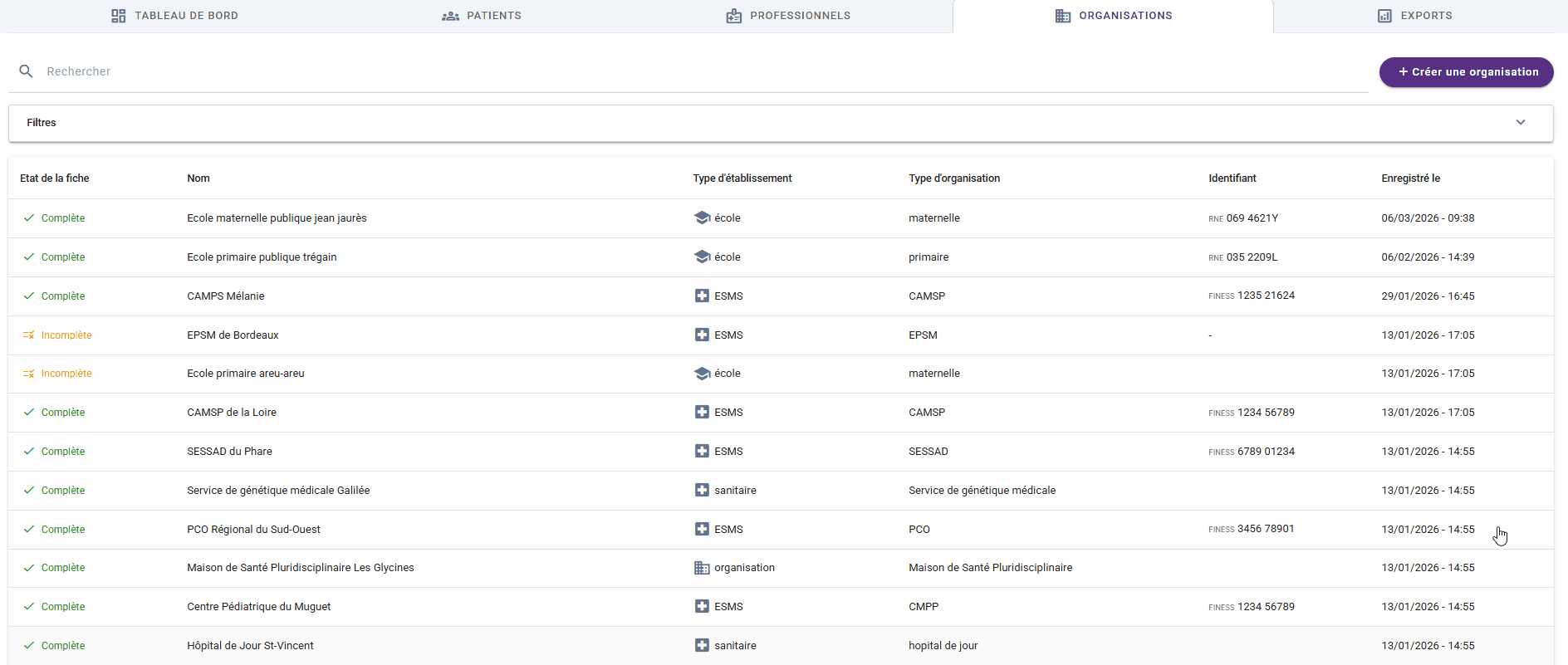Click the search magnifier icon
1568x665 pixels.
[26, 71]
